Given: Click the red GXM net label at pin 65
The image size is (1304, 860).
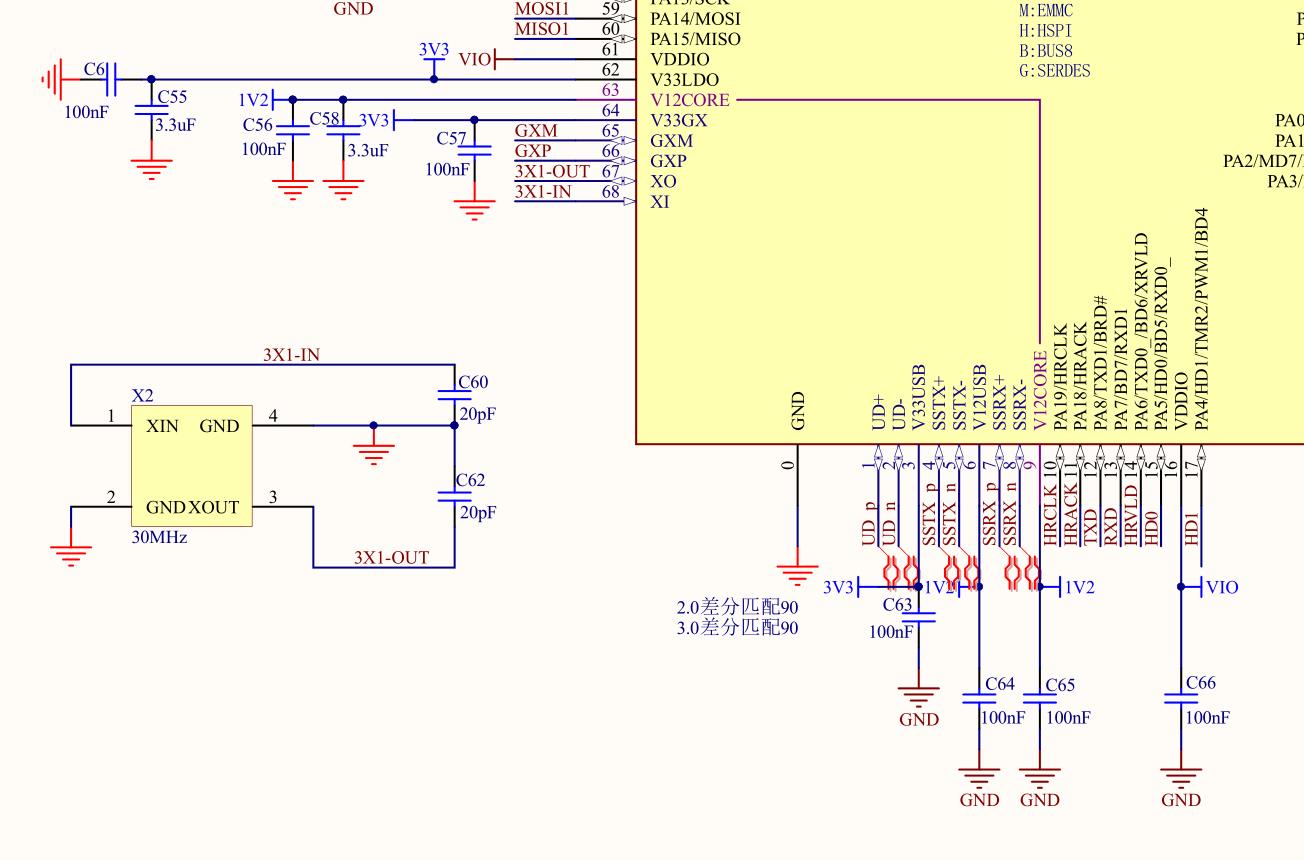Looking at the screenshot, I should [536, 131].
